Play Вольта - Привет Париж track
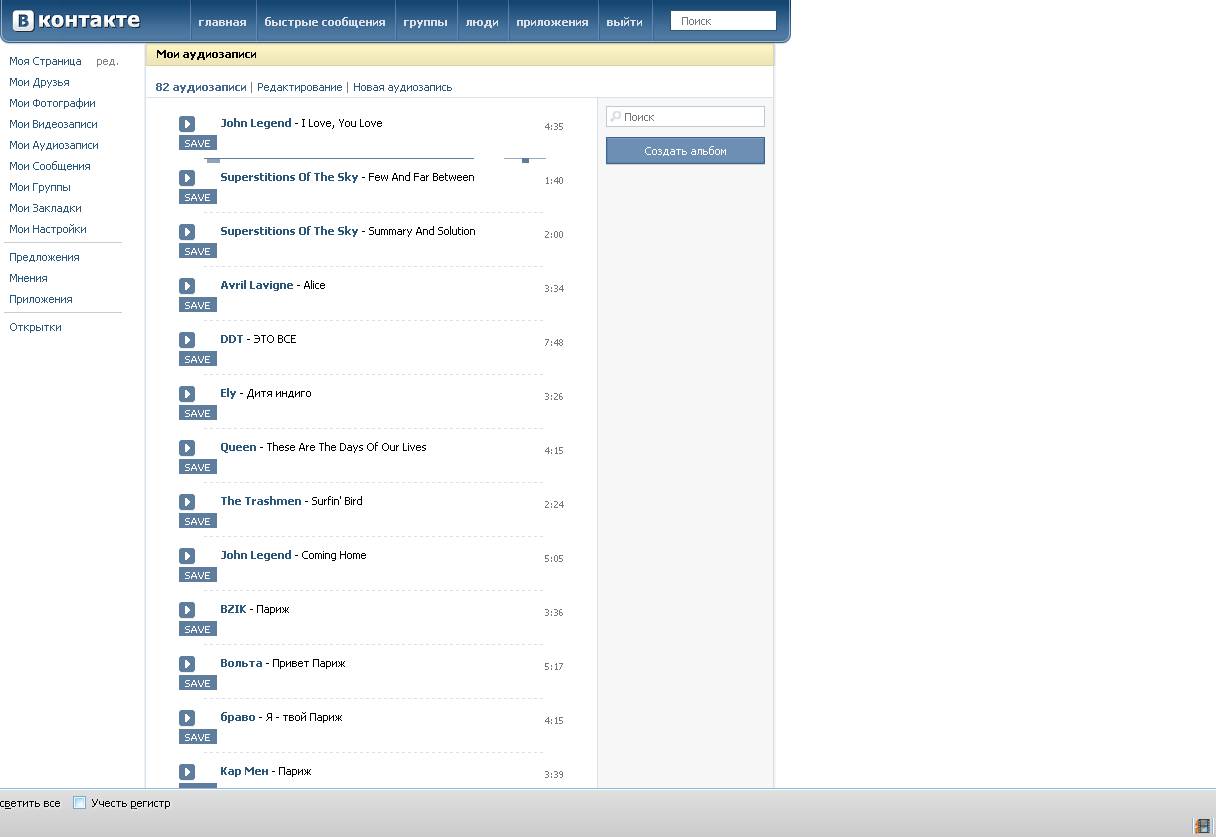 pos(187,664)
